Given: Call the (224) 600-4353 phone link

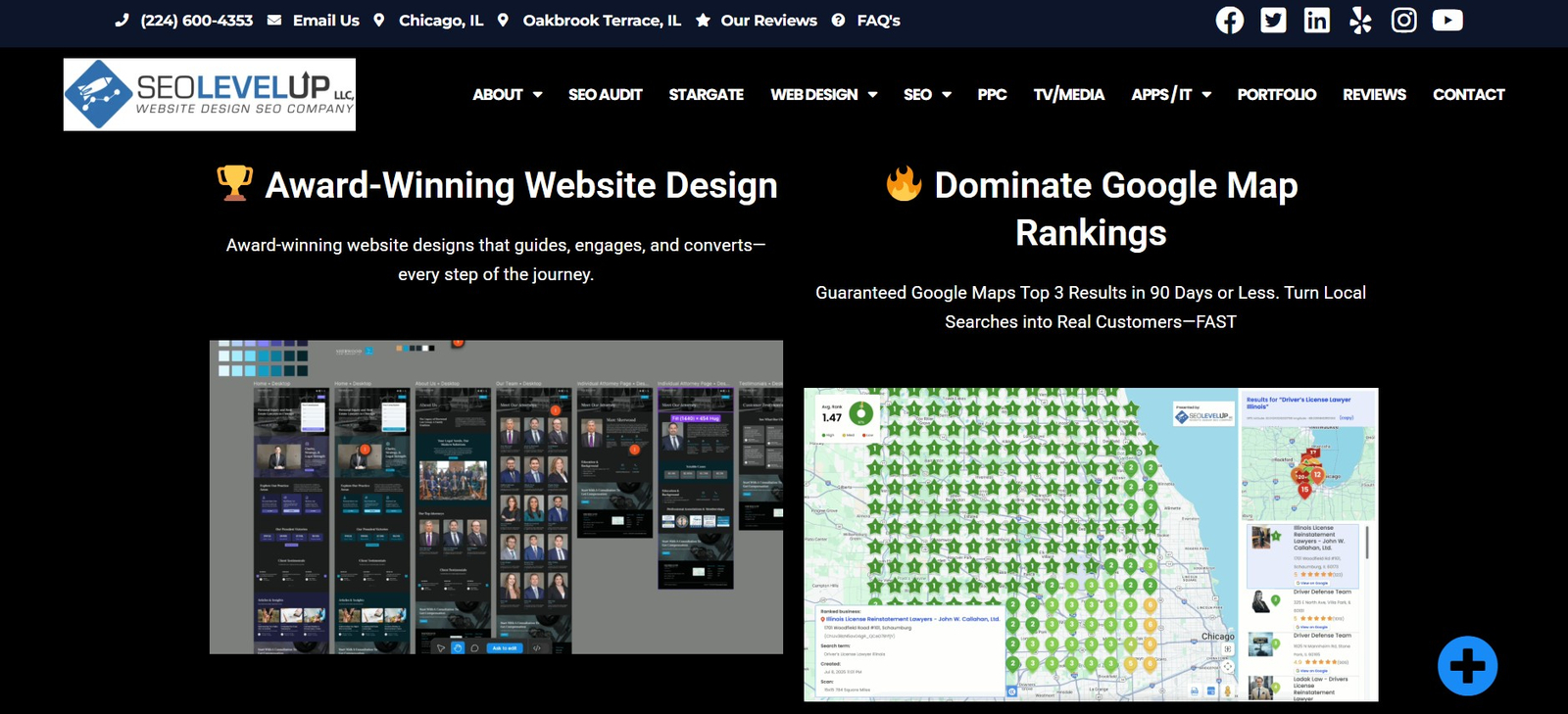Looking at the screenshot, I should [196, 21].
